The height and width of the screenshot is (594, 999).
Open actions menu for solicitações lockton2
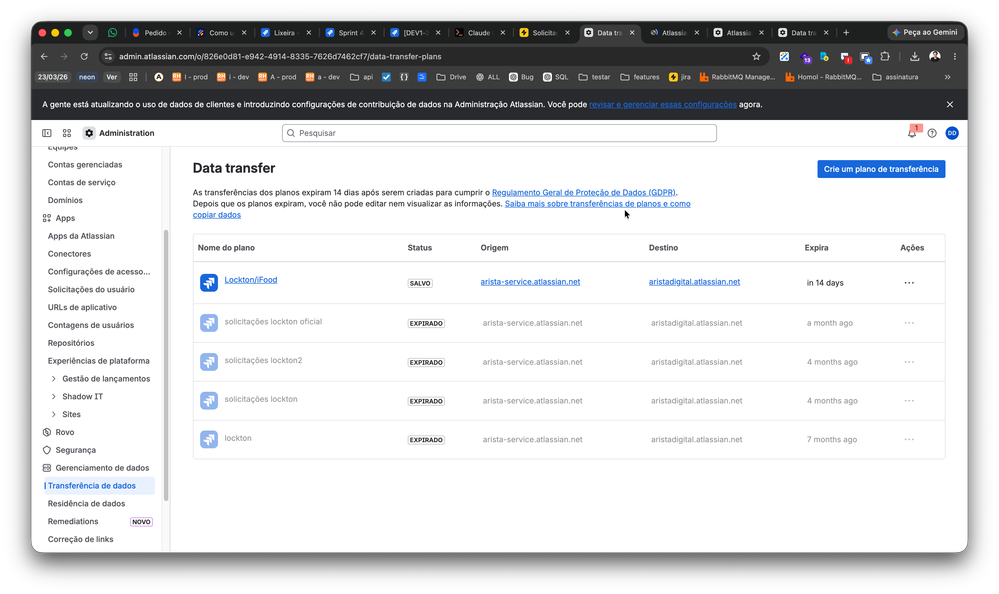[x=909, y=362]
